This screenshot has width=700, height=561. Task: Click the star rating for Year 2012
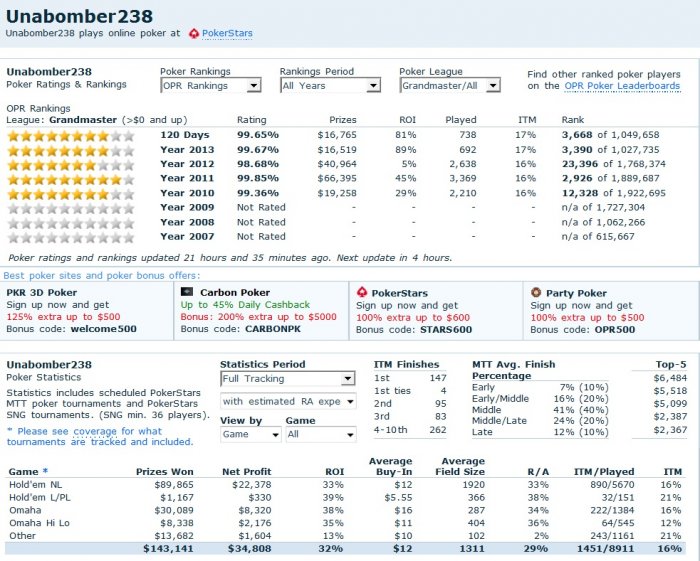click(x=71, y=165)
